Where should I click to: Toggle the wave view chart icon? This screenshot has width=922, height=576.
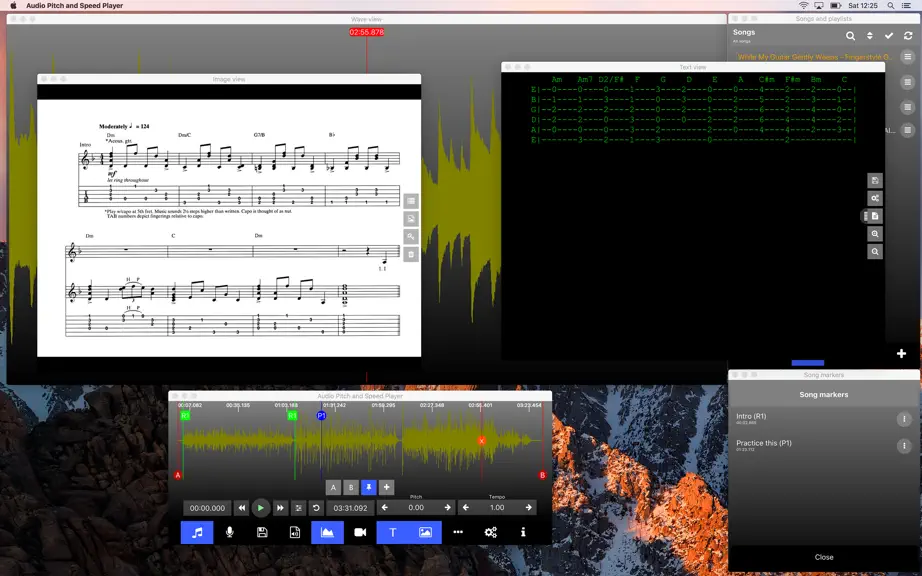tap(328, 532)
